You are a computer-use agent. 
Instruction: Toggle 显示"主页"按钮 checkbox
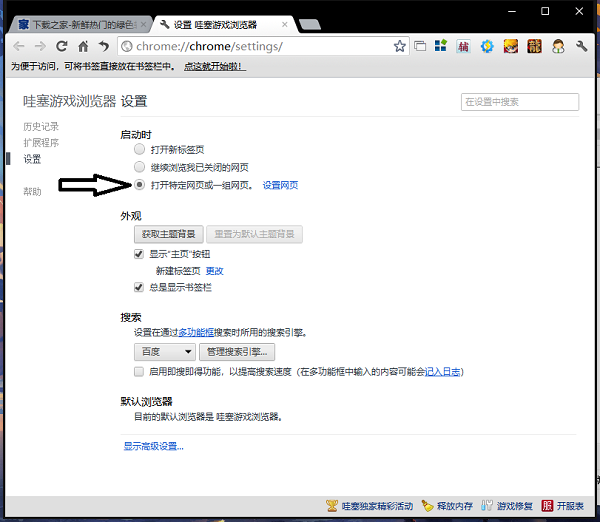coord(140,254)
